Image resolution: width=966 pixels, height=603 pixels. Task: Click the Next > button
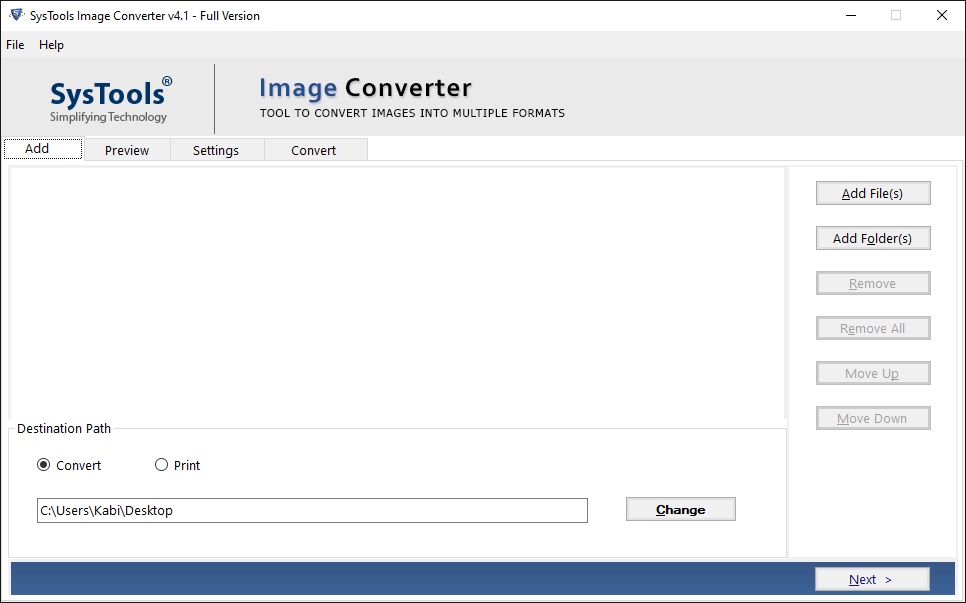[x=872, y=580]
